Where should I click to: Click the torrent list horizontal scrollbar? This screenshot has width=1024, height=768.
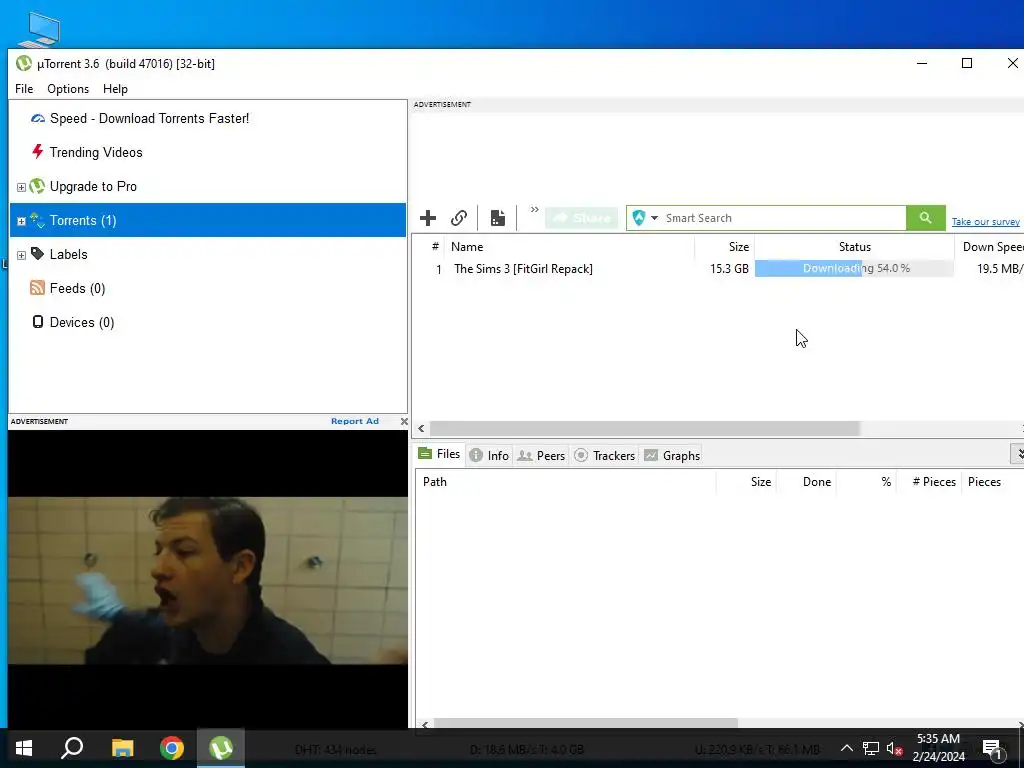[644, 428]
